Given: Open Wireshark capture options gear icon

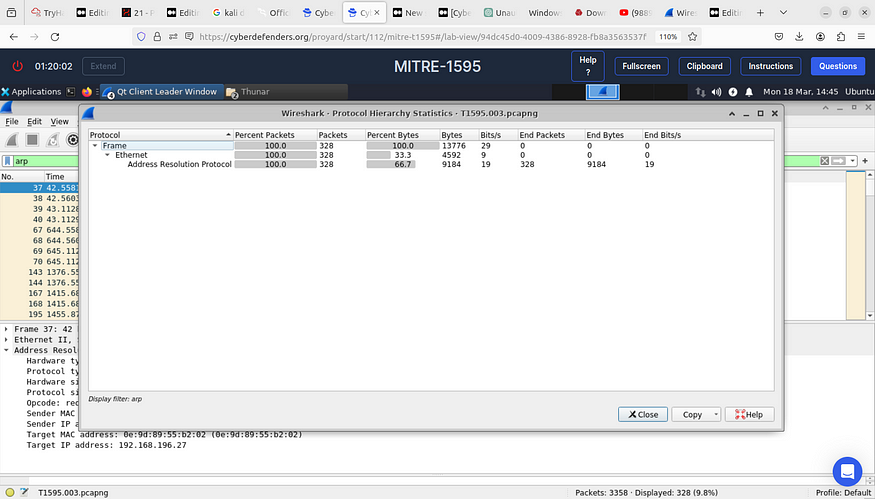Looking at the screenshot, I should point(73,140).
